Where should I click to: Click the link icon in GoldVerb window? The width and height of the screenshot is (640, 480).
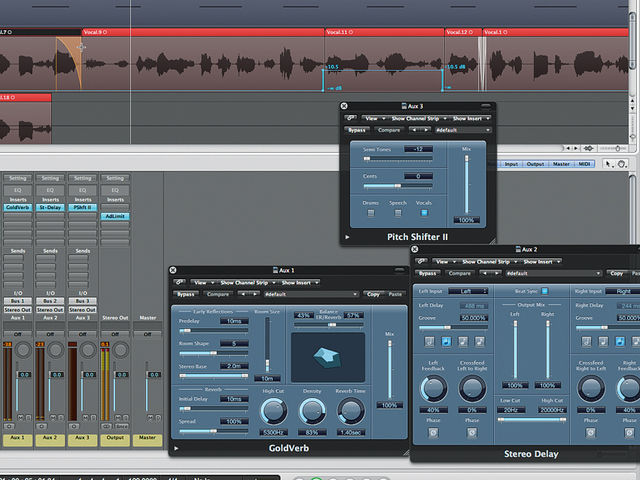tap(179, 282)
